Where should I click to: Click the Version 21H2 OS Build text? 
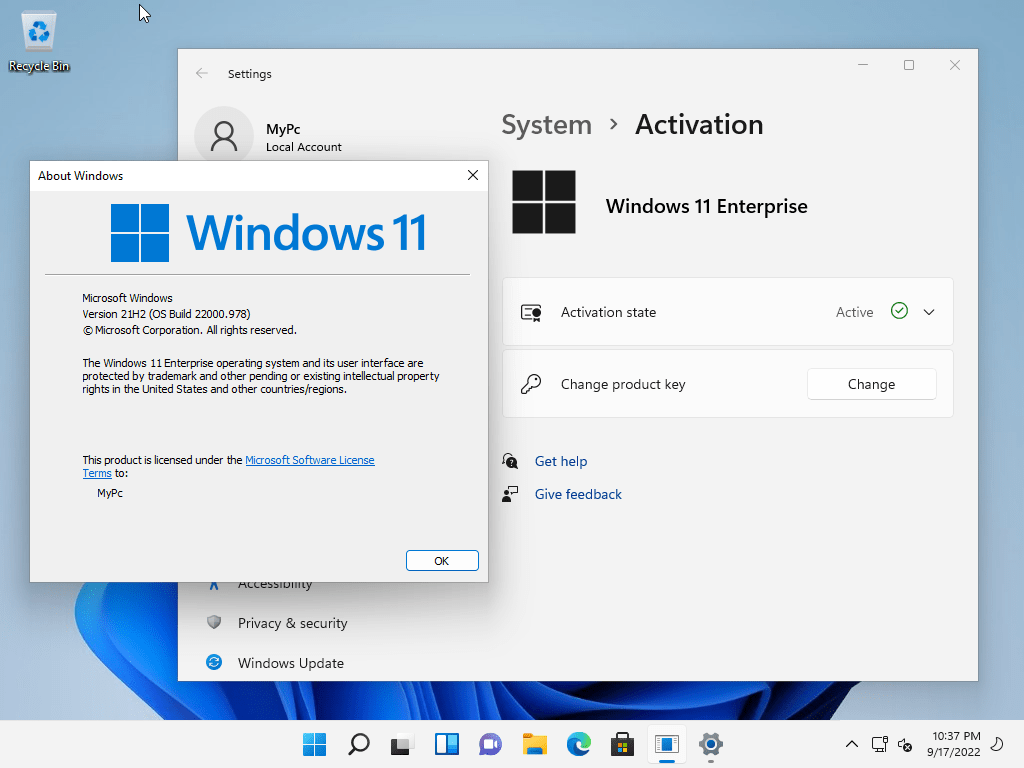coord(166,314)
